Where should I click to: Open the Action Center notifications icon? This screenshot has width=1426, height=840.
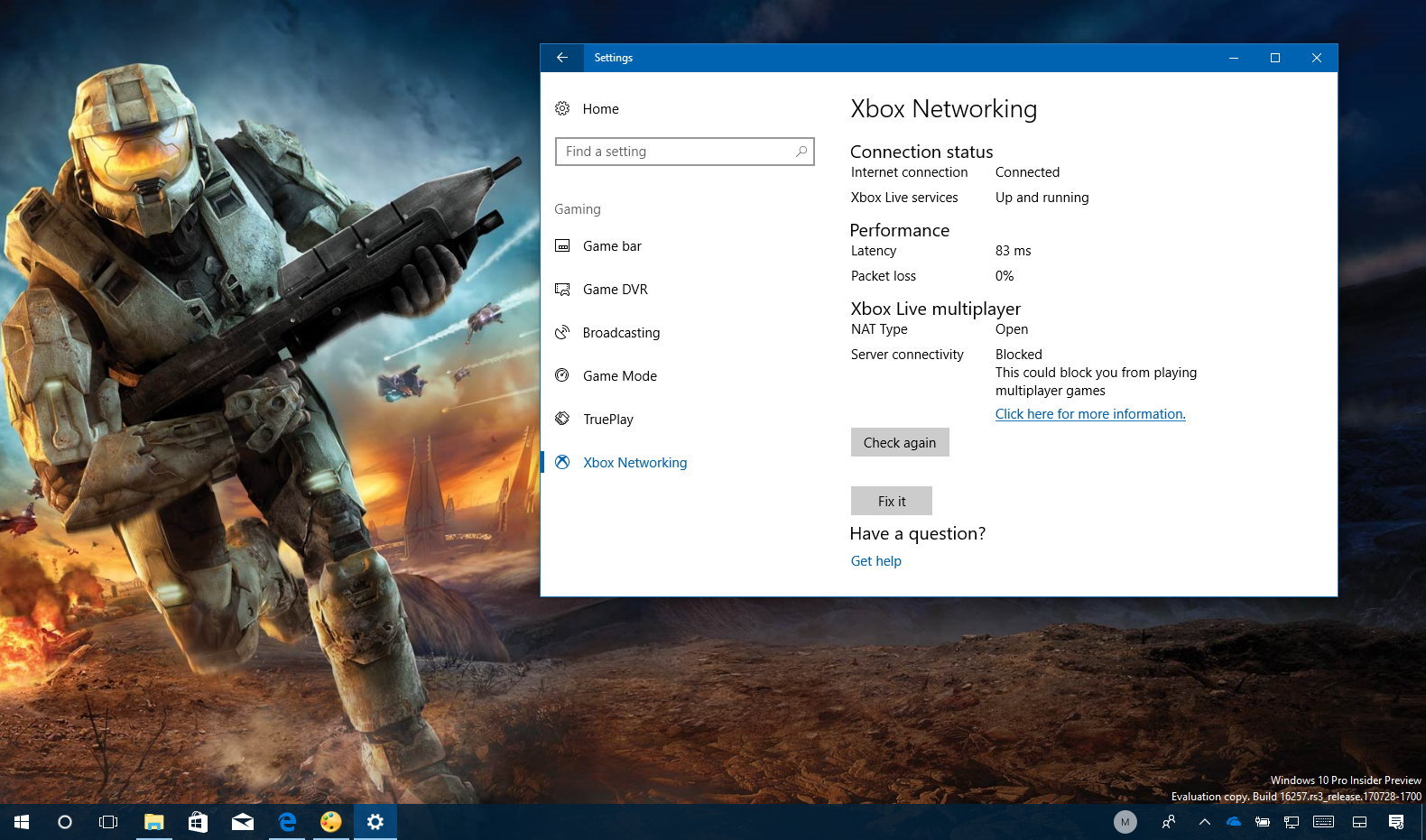pyautogui.click(x=1396, y=822)
